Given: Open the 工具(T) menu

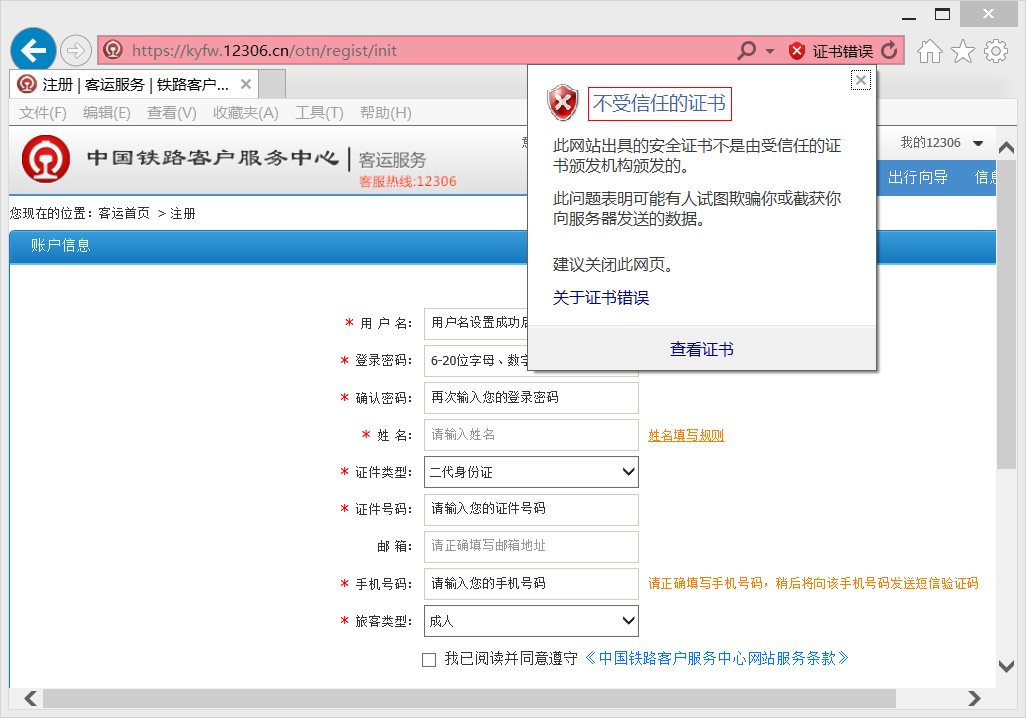Looking at the screenshot, I should point(319,113).
